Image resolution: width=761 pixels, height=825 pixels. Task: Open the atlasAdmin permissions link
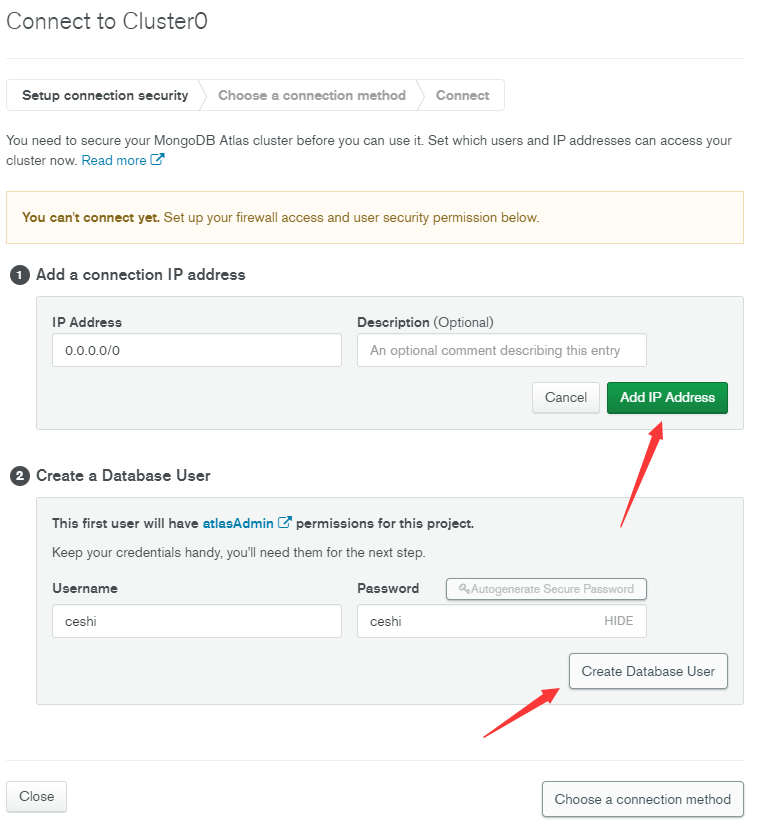pyautogui.click(x=238, y=524)
